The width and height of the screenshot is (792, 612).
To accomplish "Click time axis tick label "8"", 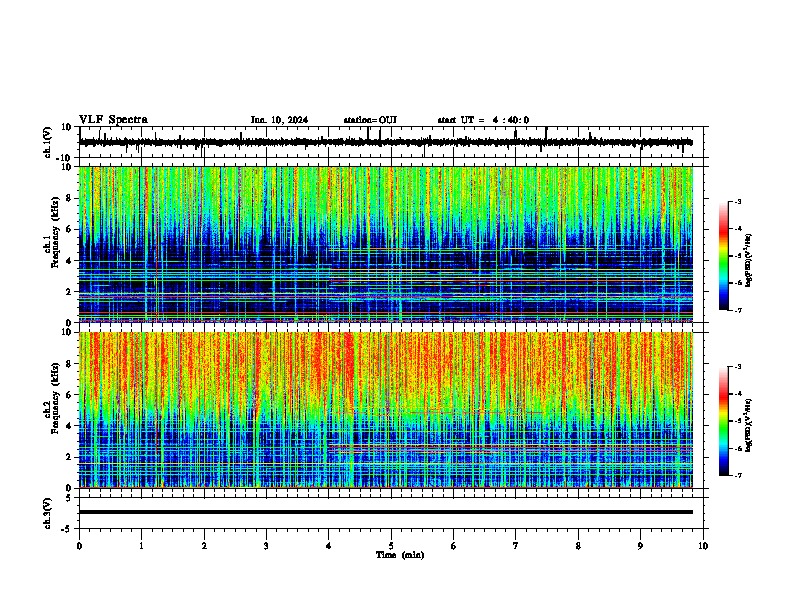I will coord(578,546).
